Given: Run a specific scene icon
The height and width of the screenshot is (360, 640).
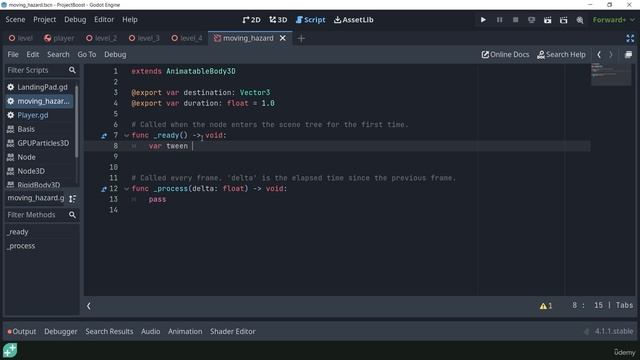Looking at the screenshot, I should (564, 20).
